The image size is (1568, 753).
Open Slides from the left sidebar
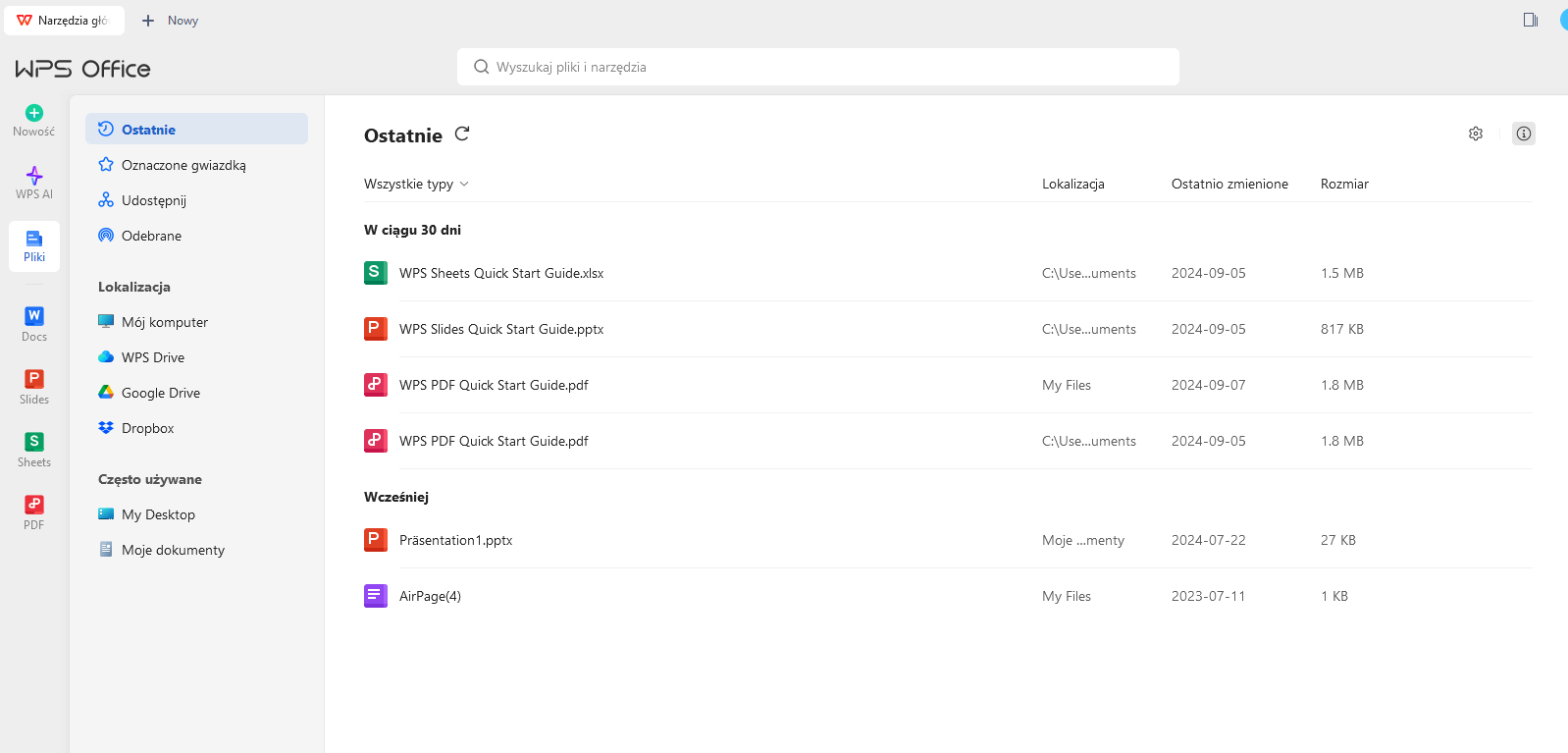coord(34,387)
